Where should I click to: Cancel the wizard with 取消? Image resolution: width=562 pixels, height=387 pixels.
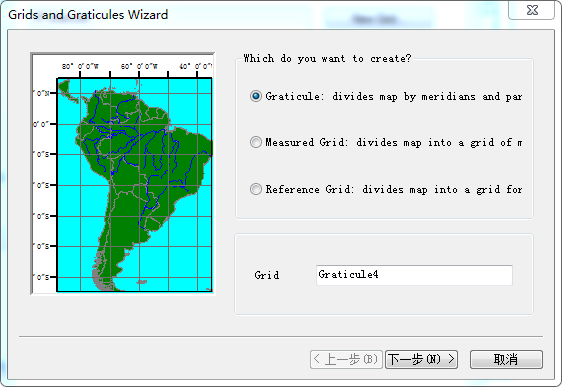pyautogui.click(x=506, y=359)
